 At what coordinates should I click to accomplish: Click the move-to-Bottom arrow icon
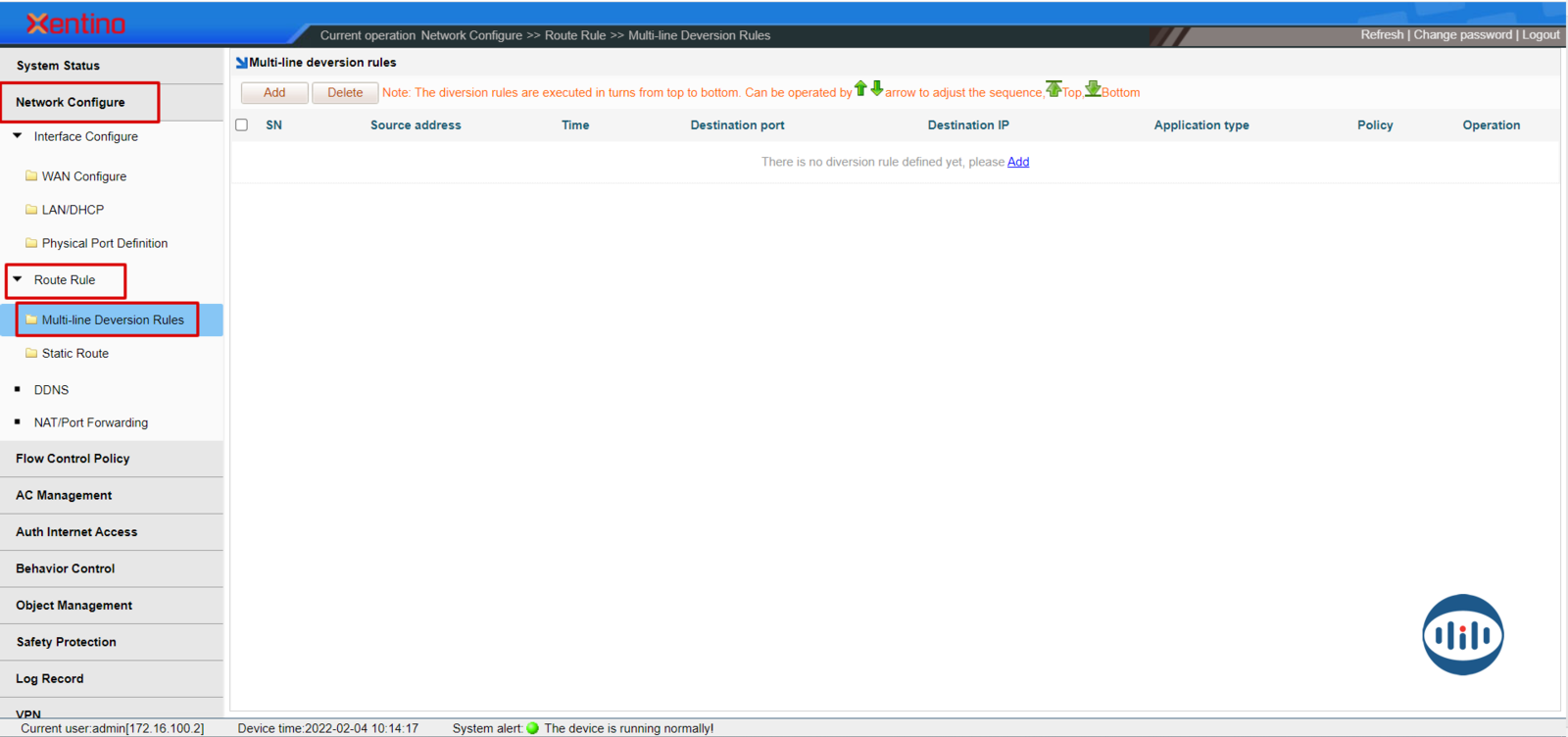point(1093,89)
